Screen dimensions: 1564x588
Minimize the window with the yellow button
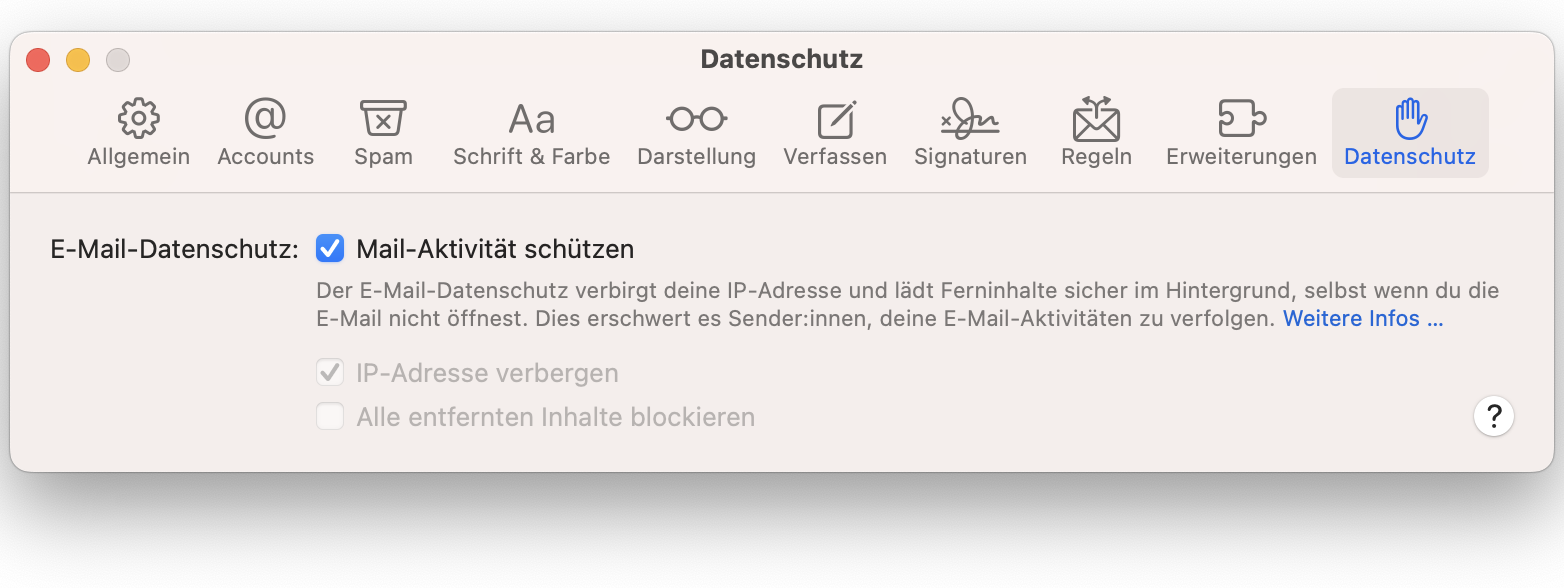[78, 60]
